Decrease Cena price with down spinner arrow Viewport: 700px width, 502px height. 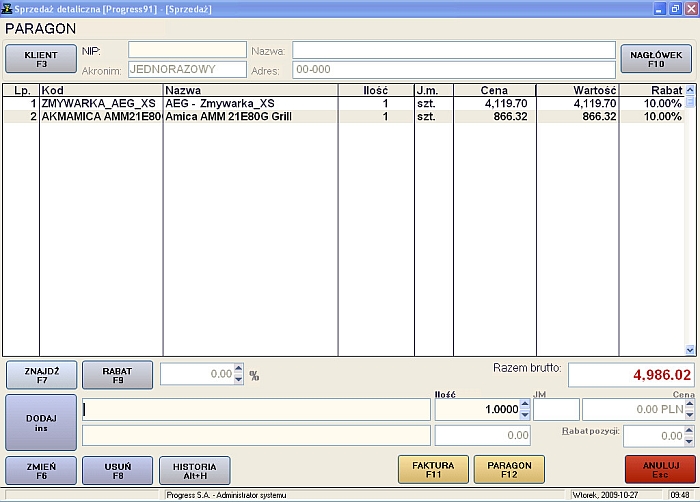point(690,415)
